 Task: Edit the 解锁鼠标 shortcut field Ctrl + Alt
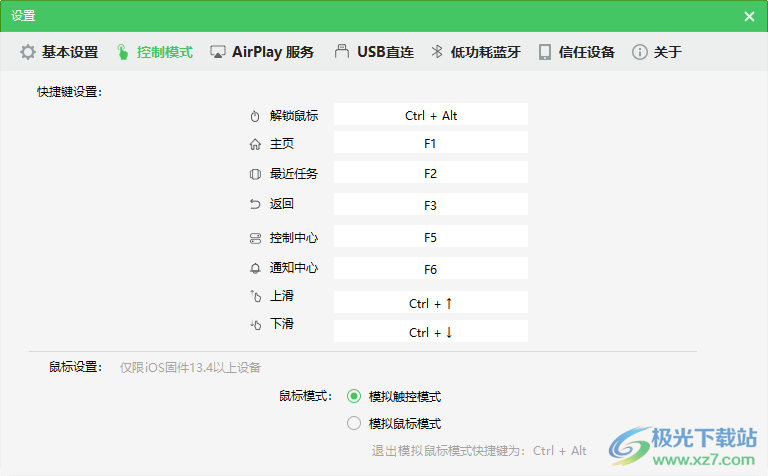tap(431, 114)
